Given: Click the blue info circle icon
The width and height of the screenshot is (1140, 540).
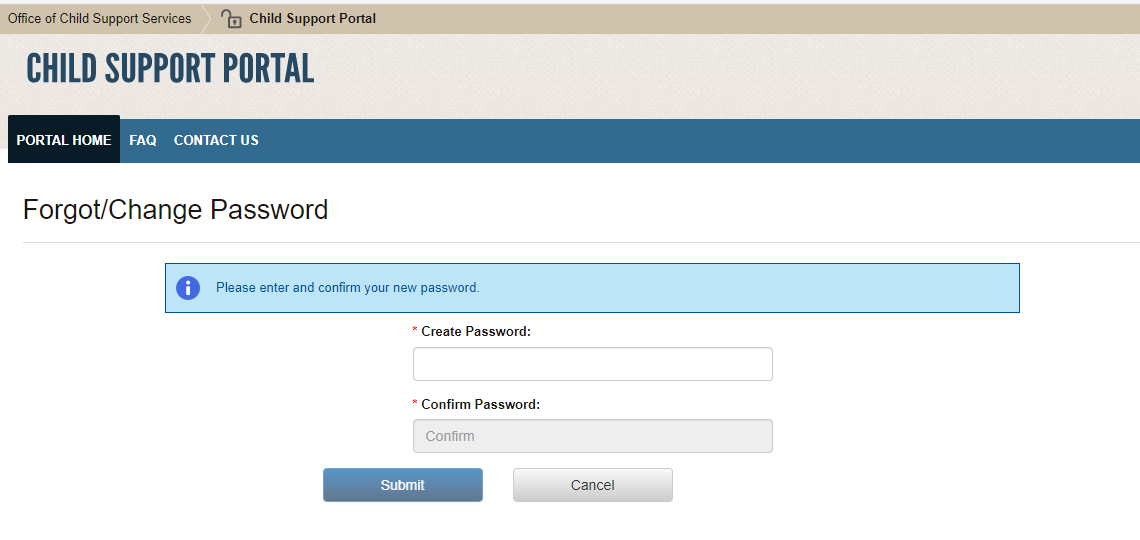Looking at the screenshot, I should [x=188, y=288].
